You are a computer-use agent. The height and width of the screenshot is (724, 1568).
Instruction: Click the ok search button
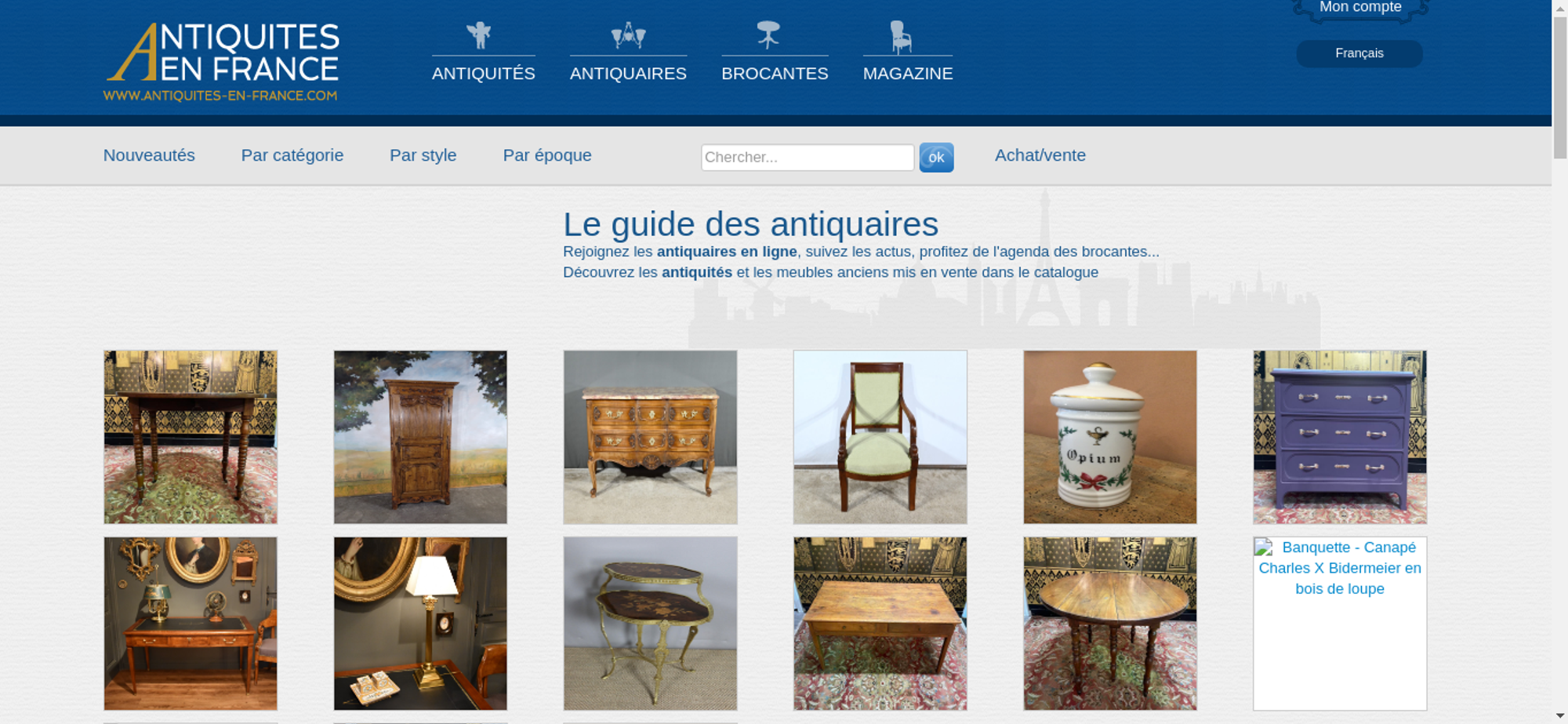936,158
